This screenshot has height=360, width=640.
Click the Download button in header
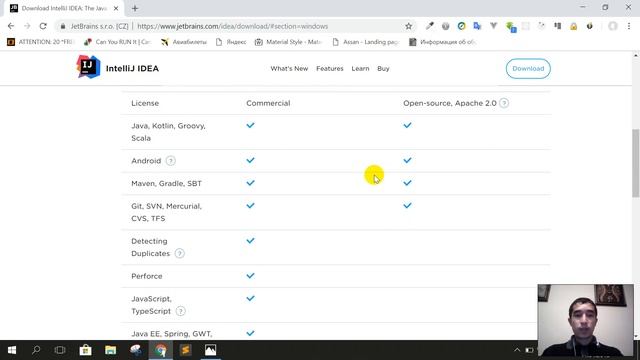[x=528, y=69]
